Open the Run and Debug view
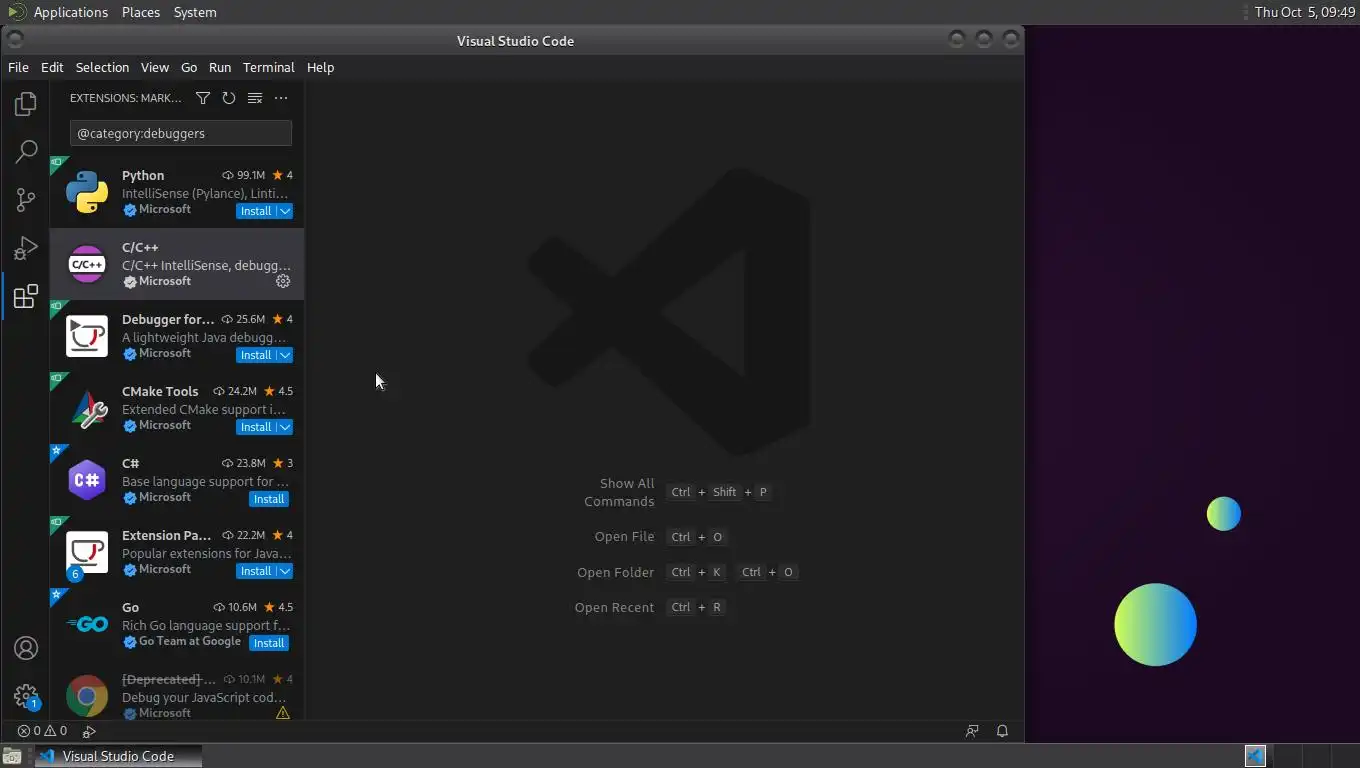Viewport: 1360px width, 768px height. (x=26, y=248)
